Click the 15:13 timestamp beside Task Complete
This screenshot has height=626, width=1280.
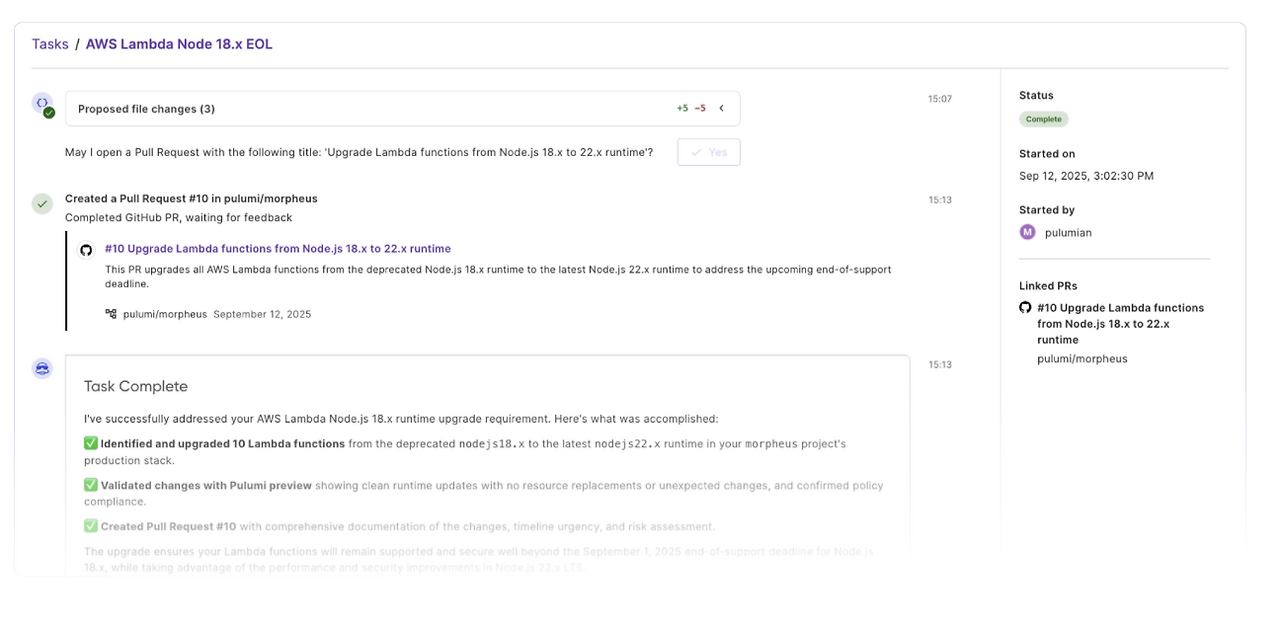(x=940, y=365)
